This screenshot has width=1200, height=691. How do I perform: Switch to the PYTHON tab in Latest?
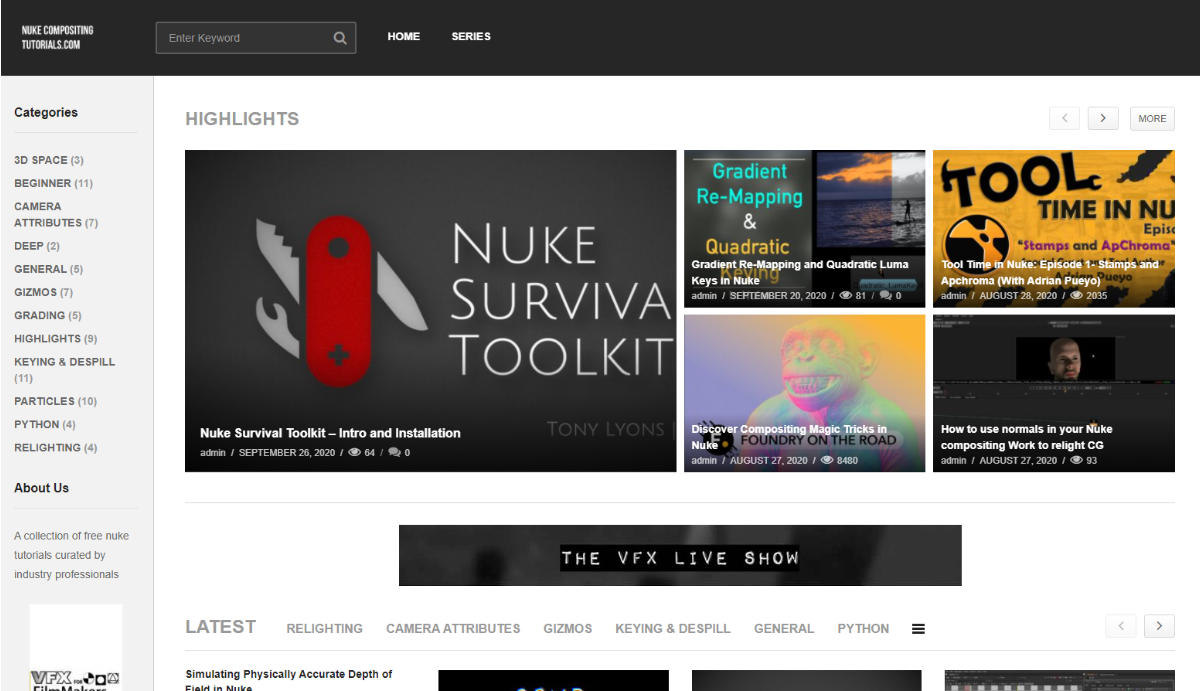[863, 629]
